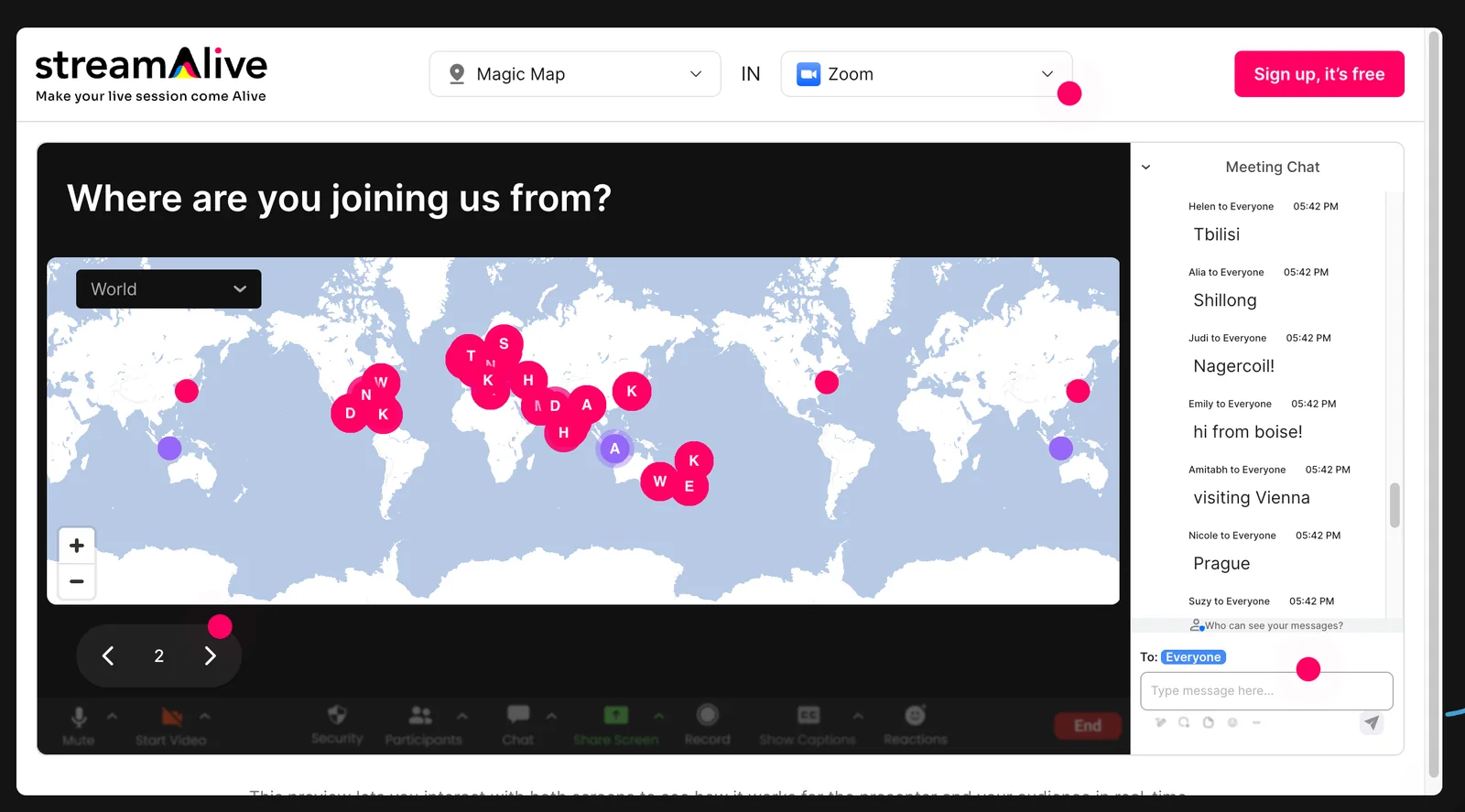
Task: Go to the previous slide arrow
Action: click(x=108, y=656)
